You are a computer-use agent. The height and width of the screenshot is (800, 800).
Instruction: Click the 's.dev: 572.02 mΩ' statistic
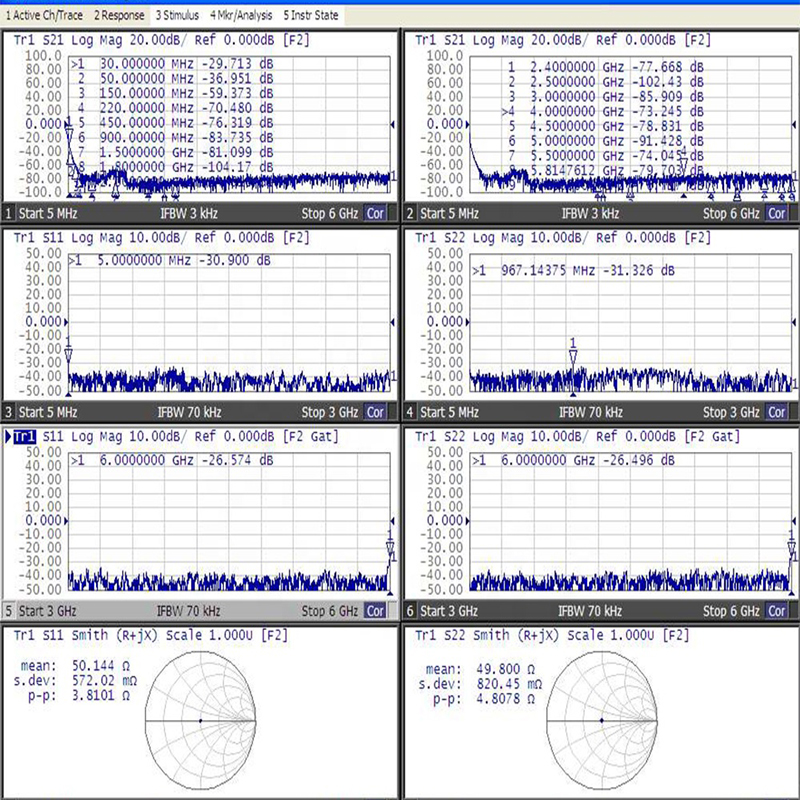pos(75,681)
